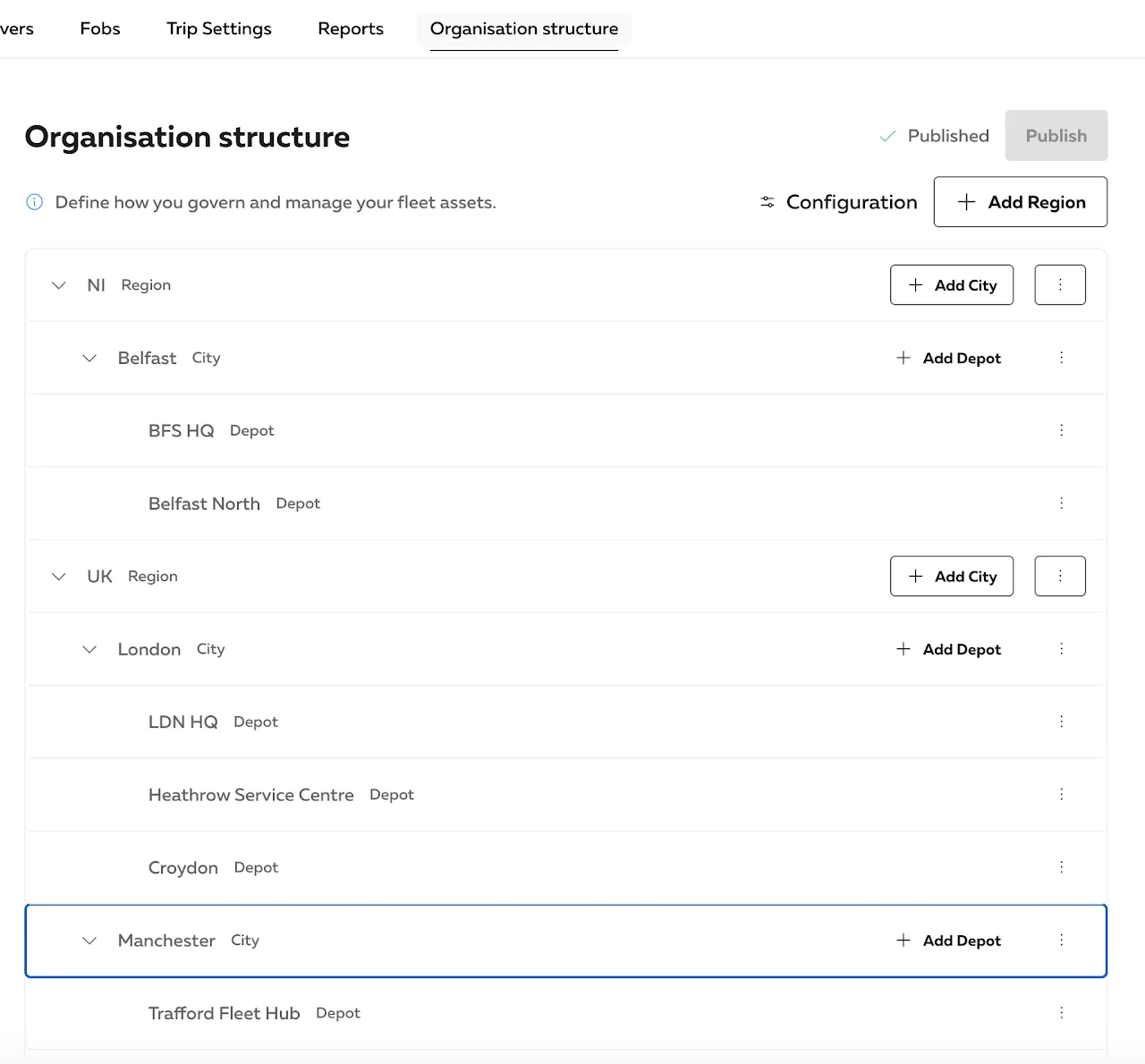1145x1064 pixels.
Task: Select the Organisation structure tab
Action: tap(524, 29)
